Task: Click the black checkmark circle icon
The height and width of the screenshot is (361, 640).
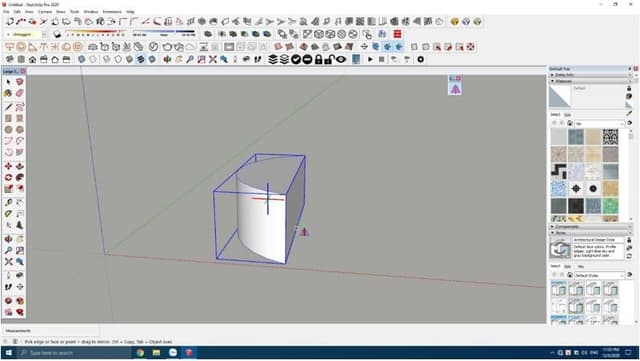Action: [x=296, y=59]
